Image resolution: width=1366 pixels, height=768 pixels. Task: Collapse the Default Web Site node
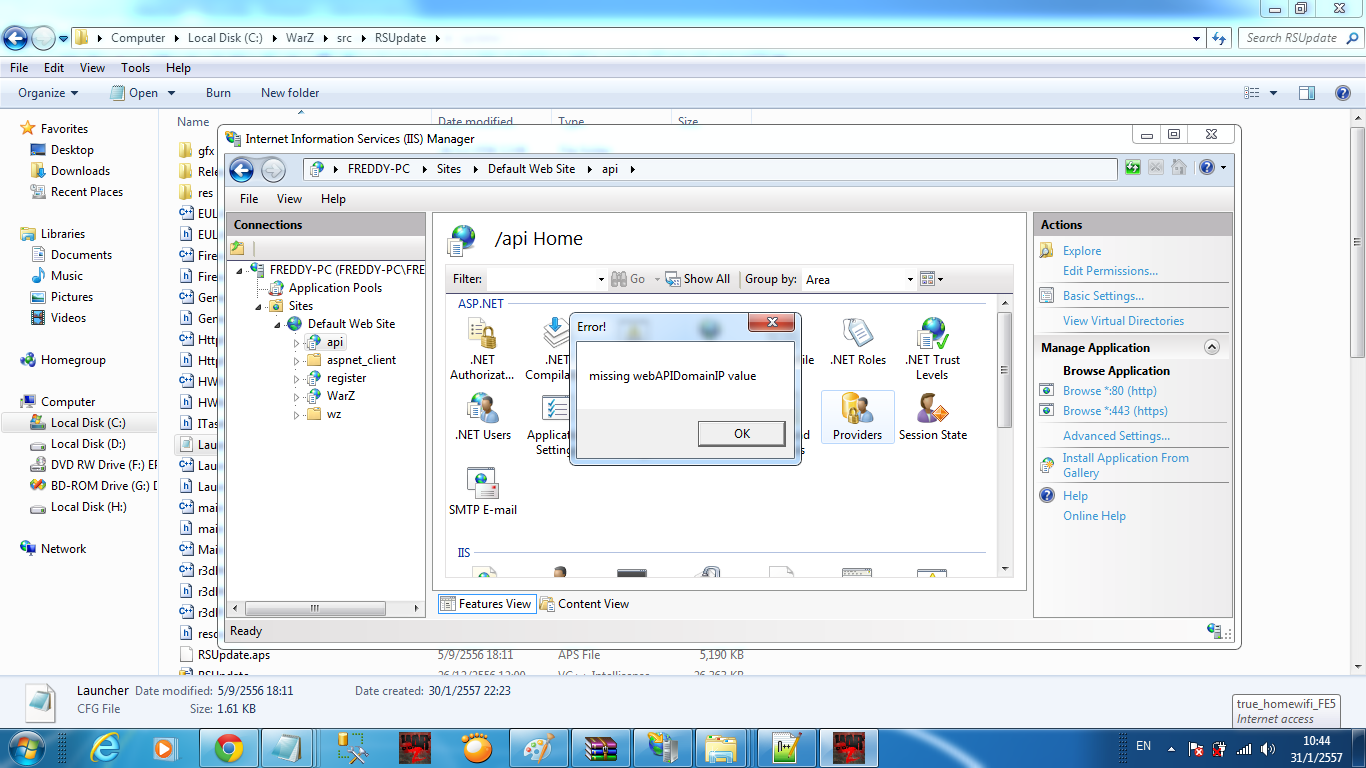278,324
